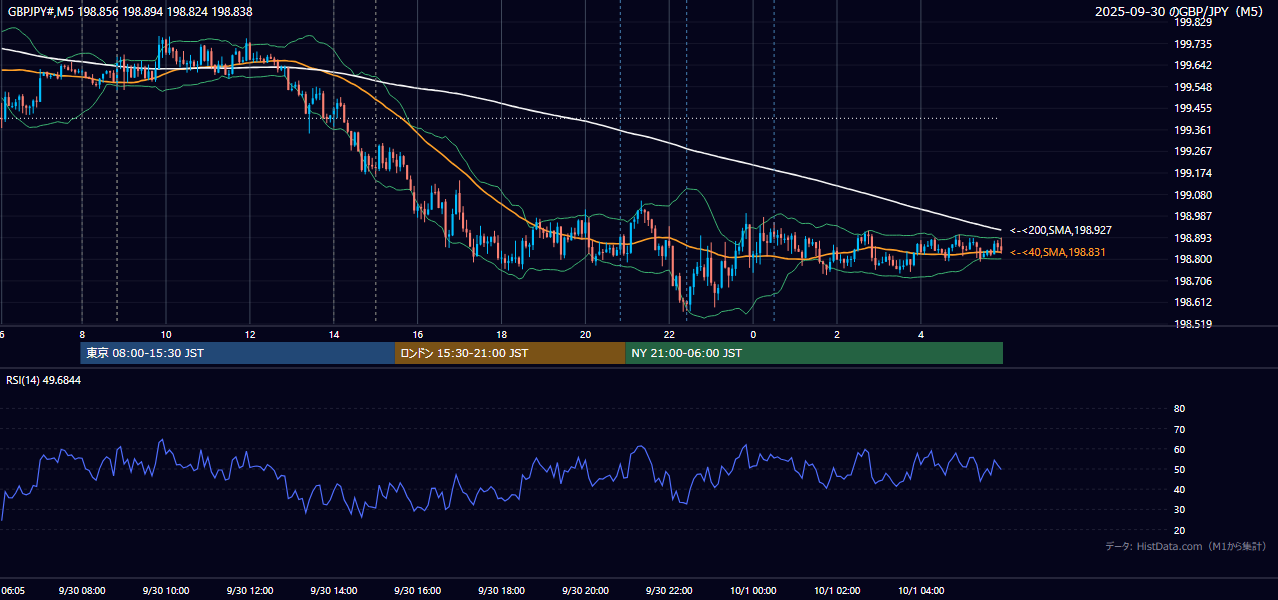The image size is (1278, 600).
Task: Click RSI scale value 60
Action: point(1179,449)
